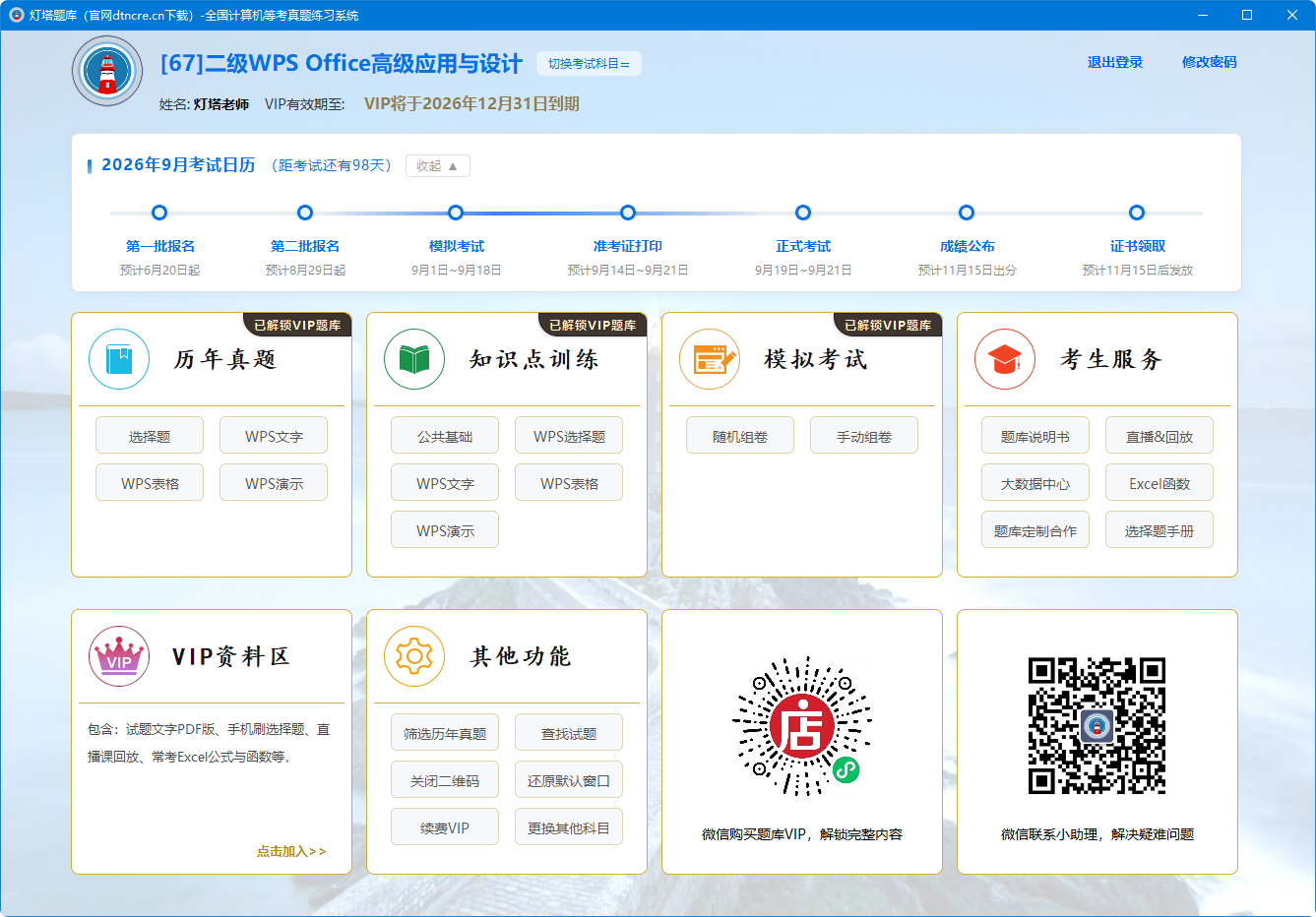This screenshot has height=917, width=1316.
Task: Click 还原默认窗口 button
Action: [569, 780]
